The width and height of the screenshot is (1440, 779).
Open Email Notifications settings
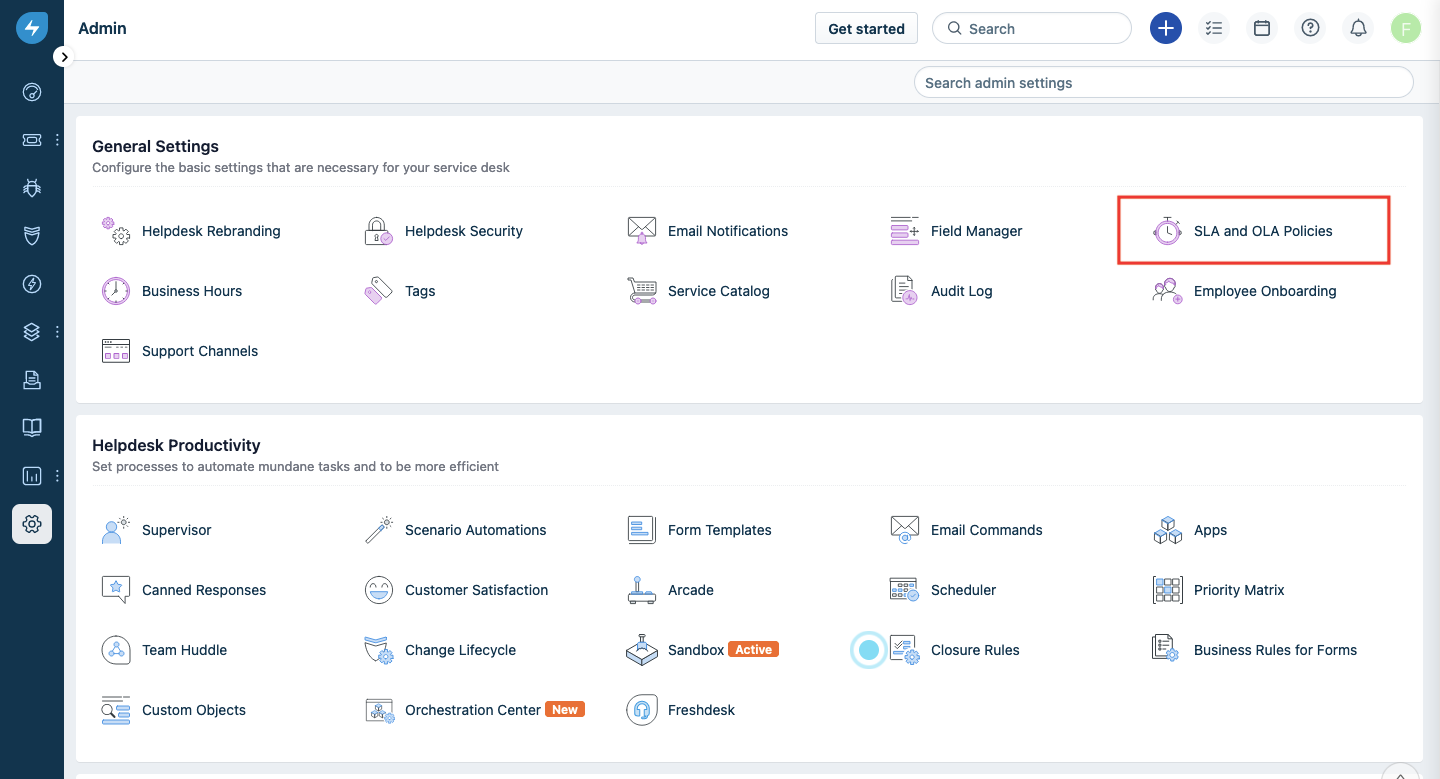point(727,230)
